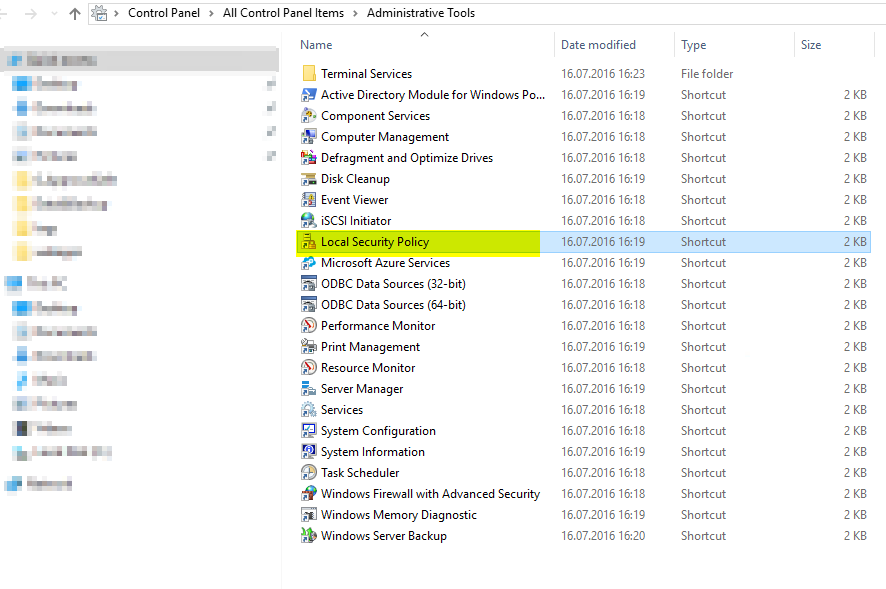This screenshot has width=886, height=589.
Task: Click the Windows Firewall with Advanced Security icon
Action: click(x=309, y=494)
